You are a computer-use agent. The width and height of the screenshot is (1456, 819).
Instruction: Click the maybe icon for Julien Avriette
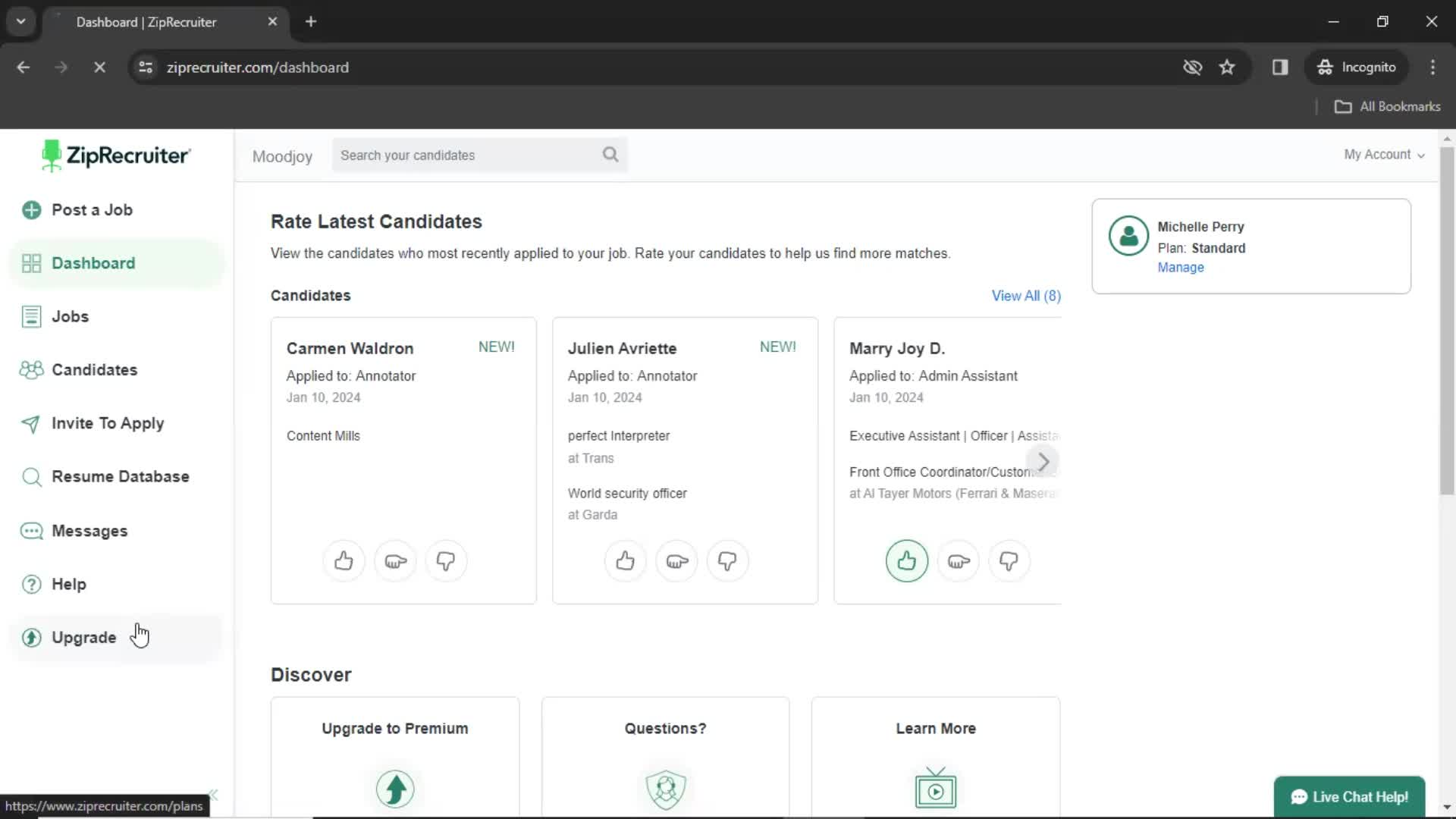point(677,561)
